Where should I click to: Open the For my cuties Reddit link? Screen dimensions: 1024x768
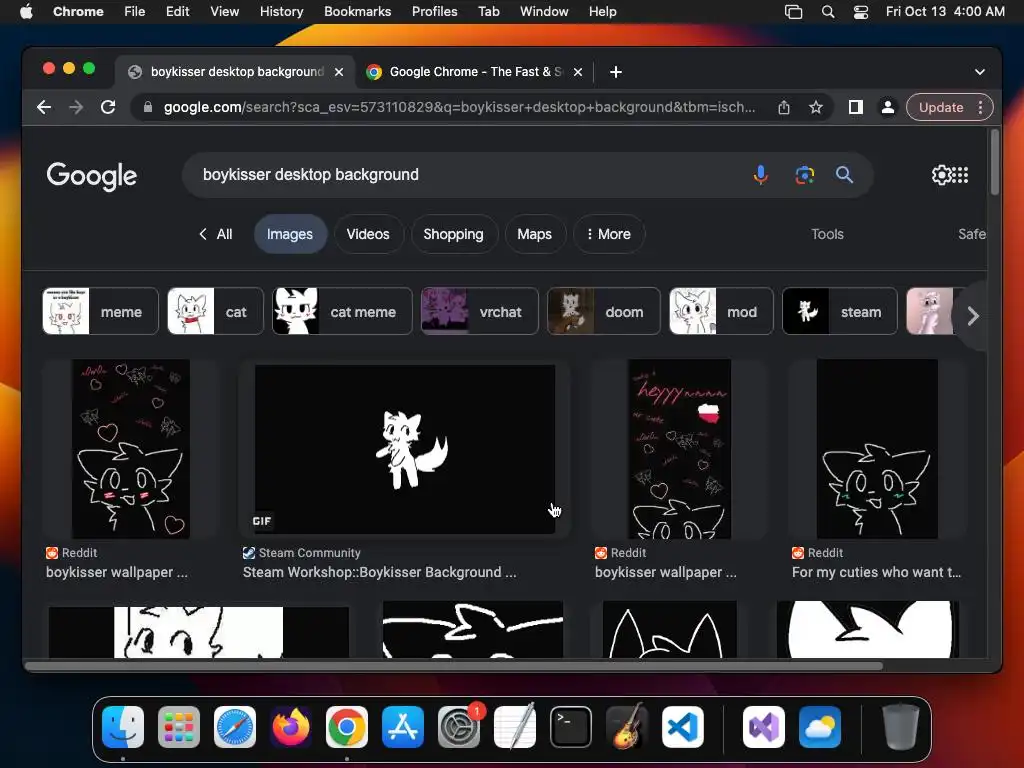tap(876, 572)
